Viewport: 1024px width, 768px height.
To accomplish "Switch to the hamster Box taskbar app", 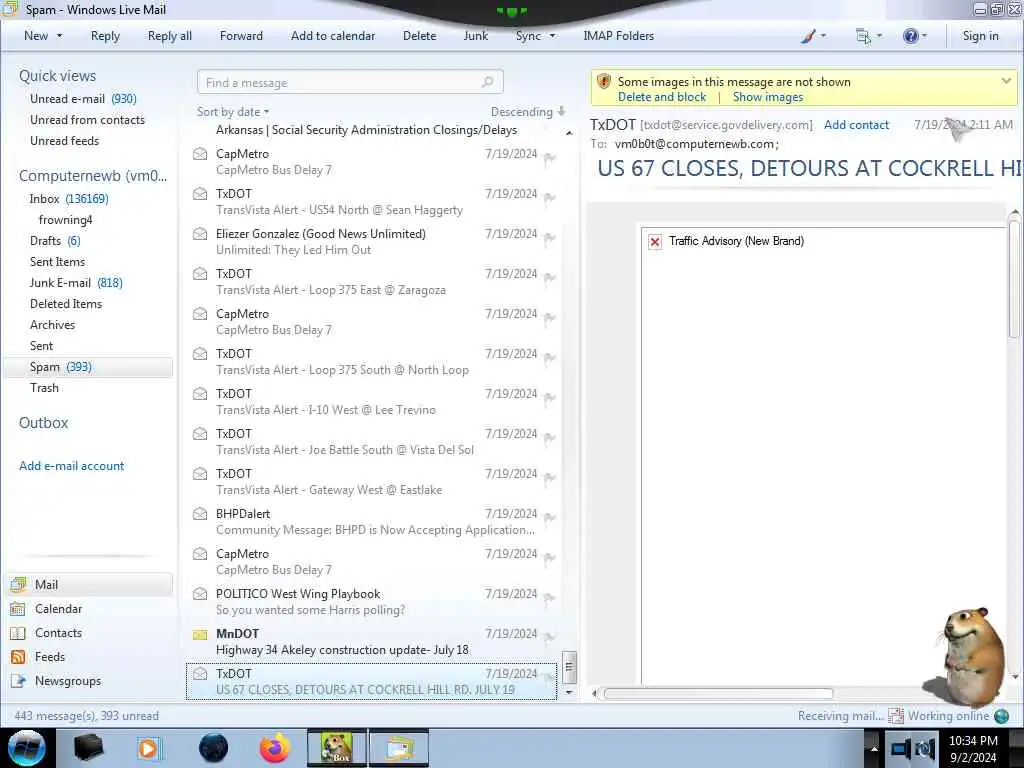I will pyautogui.click(x=336, y=748).
